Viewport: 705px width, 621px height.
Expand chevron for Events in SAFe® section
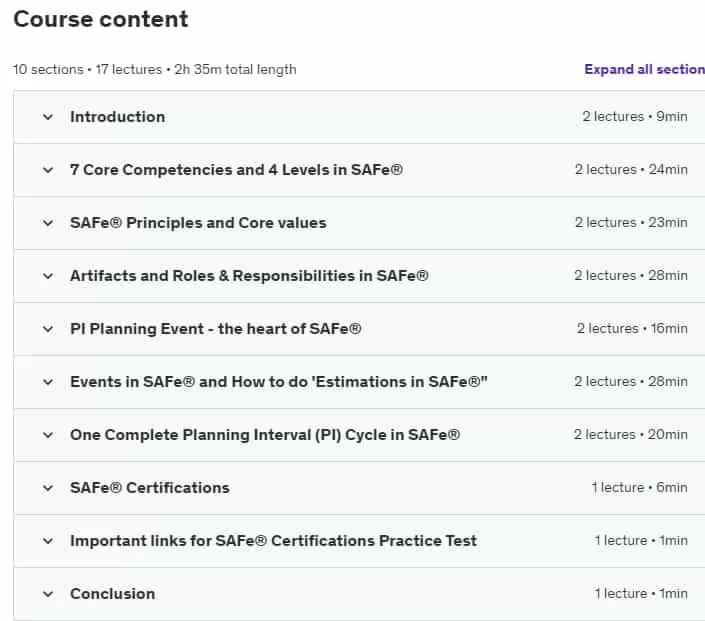pyautogui.click(x=48, y=382)
